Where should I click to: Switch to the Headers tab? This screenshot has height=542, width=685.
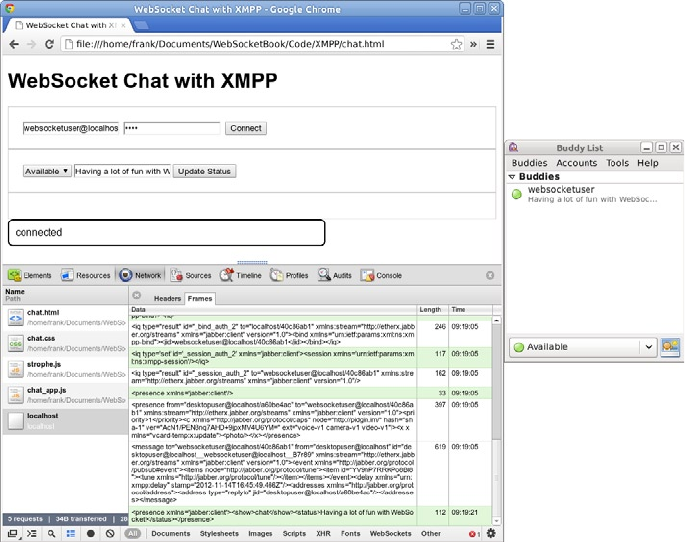point(167,298)
